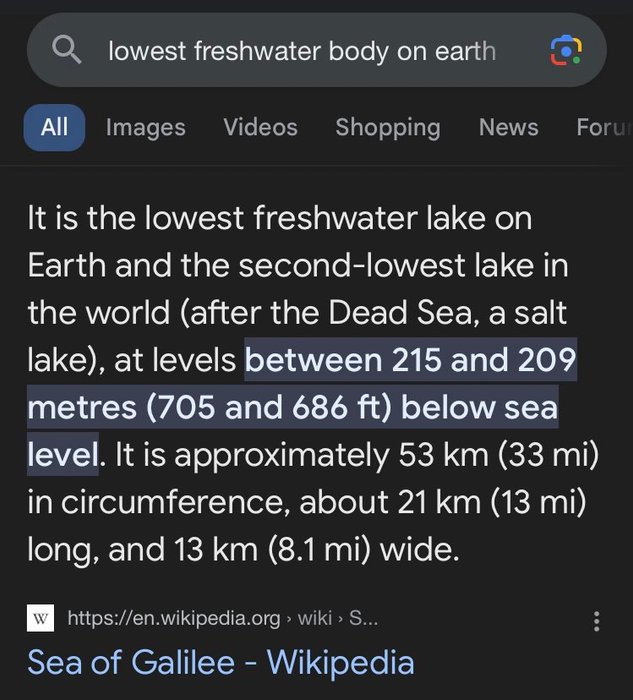Open the three-dot result options menu
633x700 pixels.
[596, 621]
